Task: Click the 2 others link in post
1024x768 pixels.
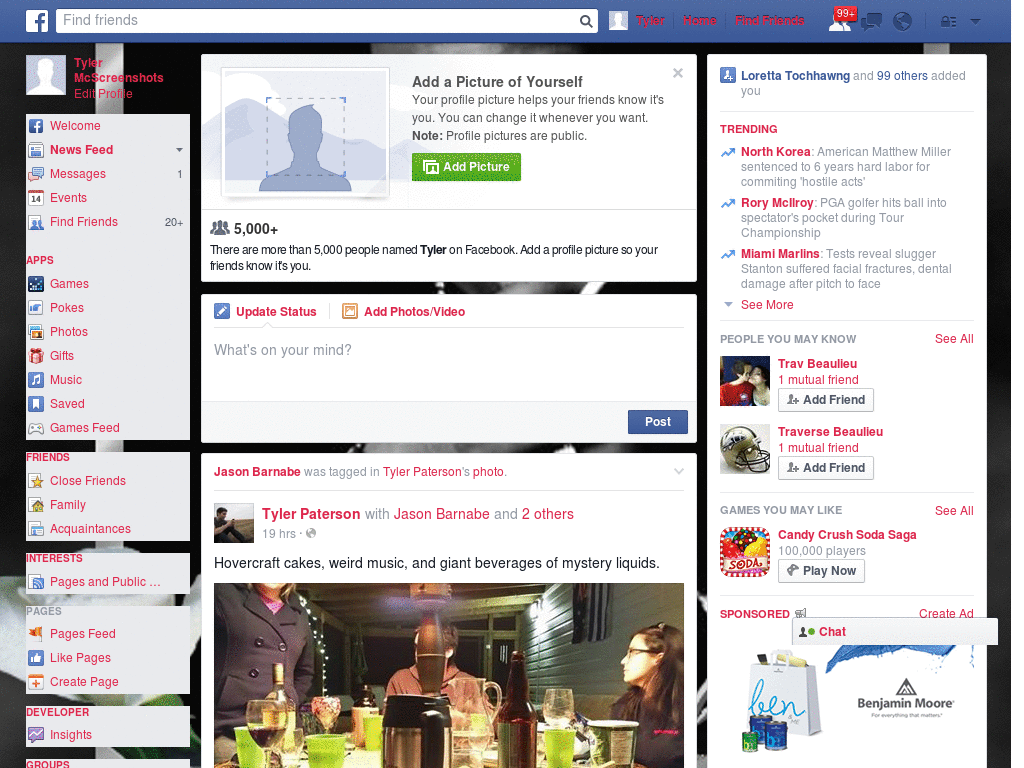Action: click(547, 514)
